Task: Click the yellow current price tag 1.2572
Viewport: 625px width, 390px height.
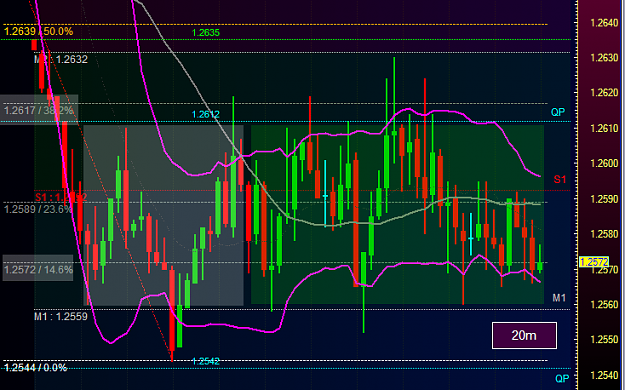Action: point(594,262)
